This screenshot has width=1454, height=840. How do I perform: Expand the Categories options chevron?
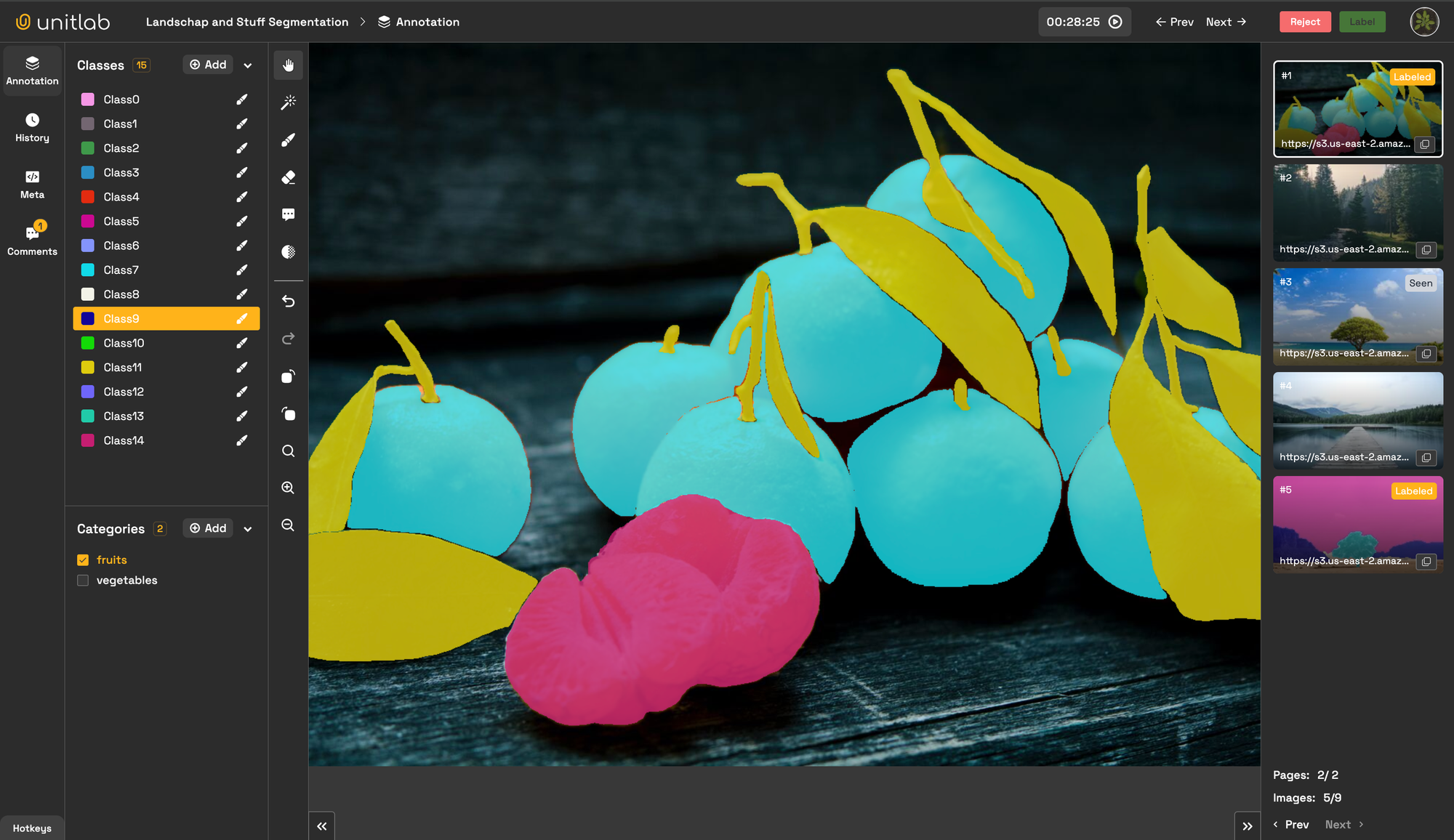pos(248,528)
